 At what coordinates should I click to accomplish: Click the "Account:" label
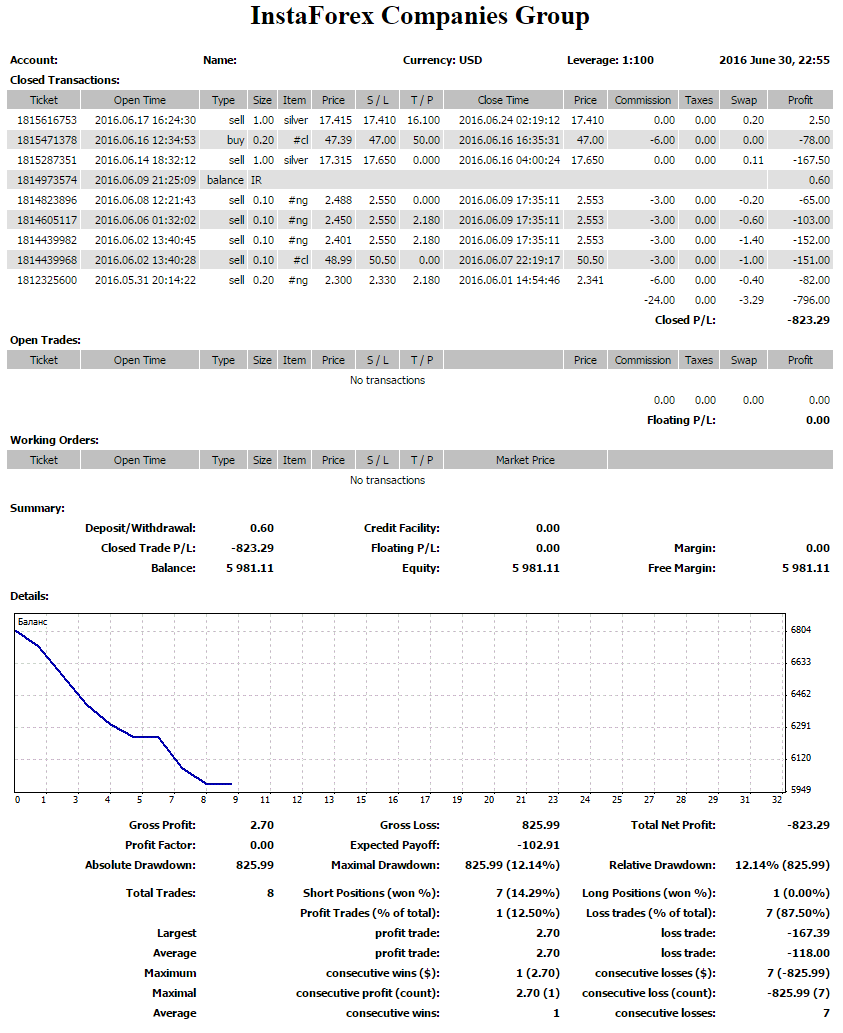coord(34,61)
